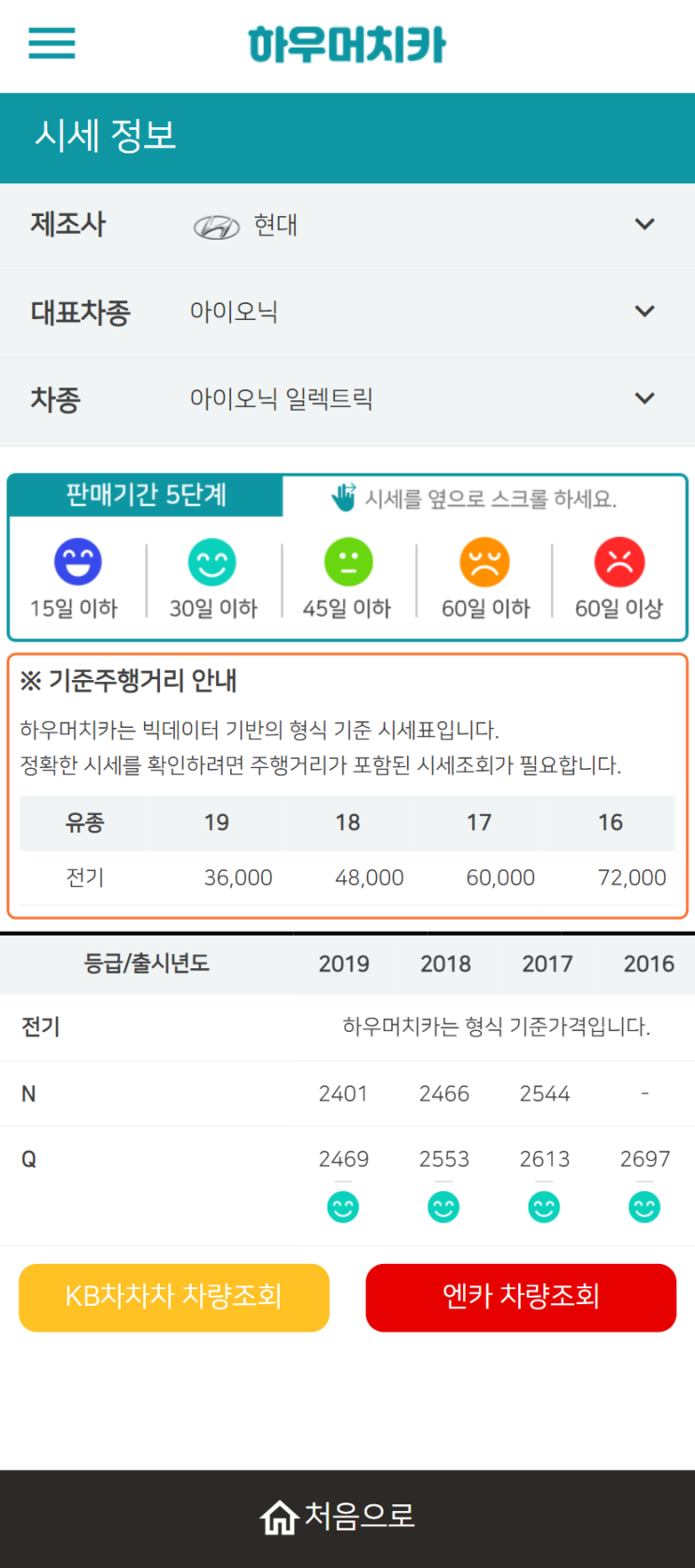Click 48,000 mileage for year 18
Screen dimensions: 695x1568
pos(369,878)
